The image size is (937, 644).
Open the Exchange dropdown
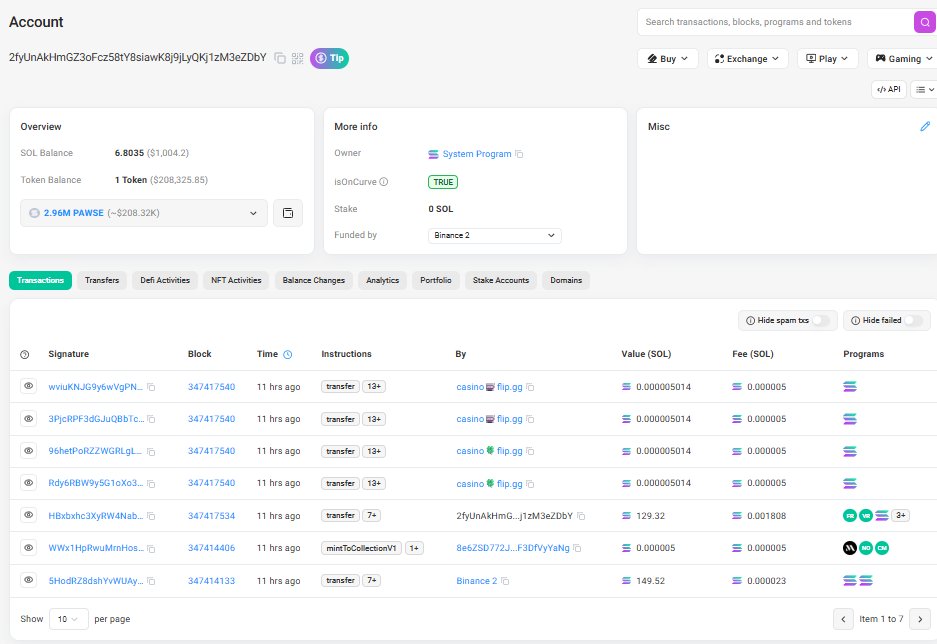pos(748,59)
